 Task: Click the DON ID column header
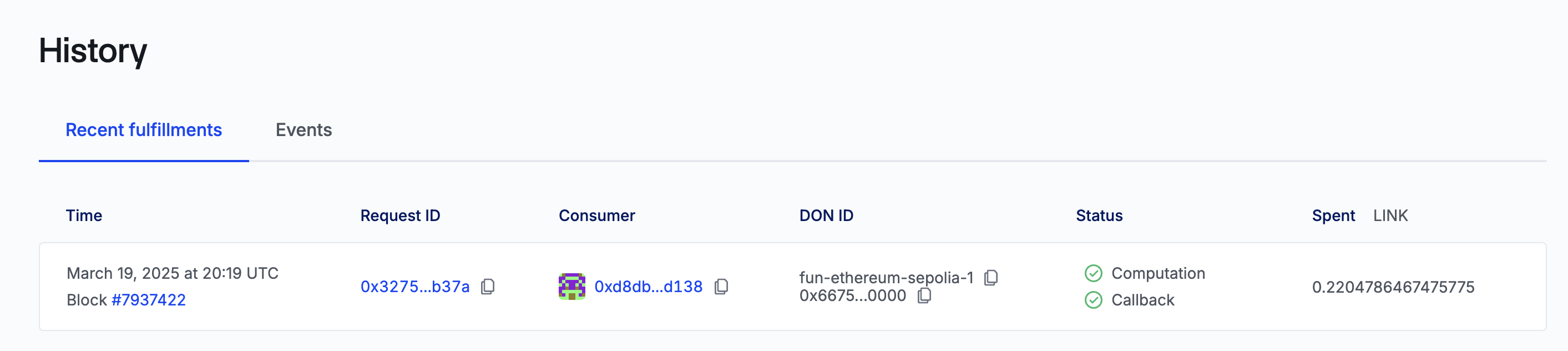click(x=826, y=215)
